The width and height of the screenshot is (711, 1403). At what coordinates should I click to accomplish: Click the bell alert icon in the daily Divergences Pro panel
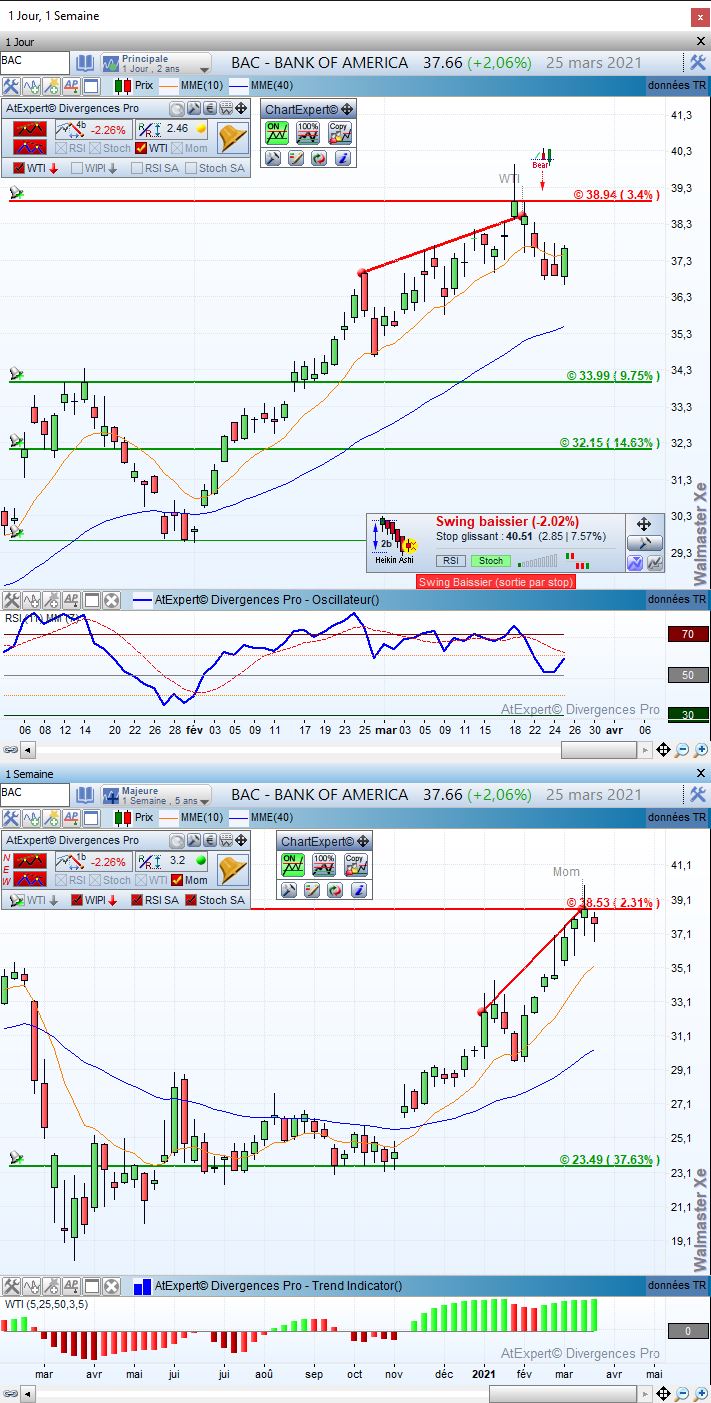232,137
